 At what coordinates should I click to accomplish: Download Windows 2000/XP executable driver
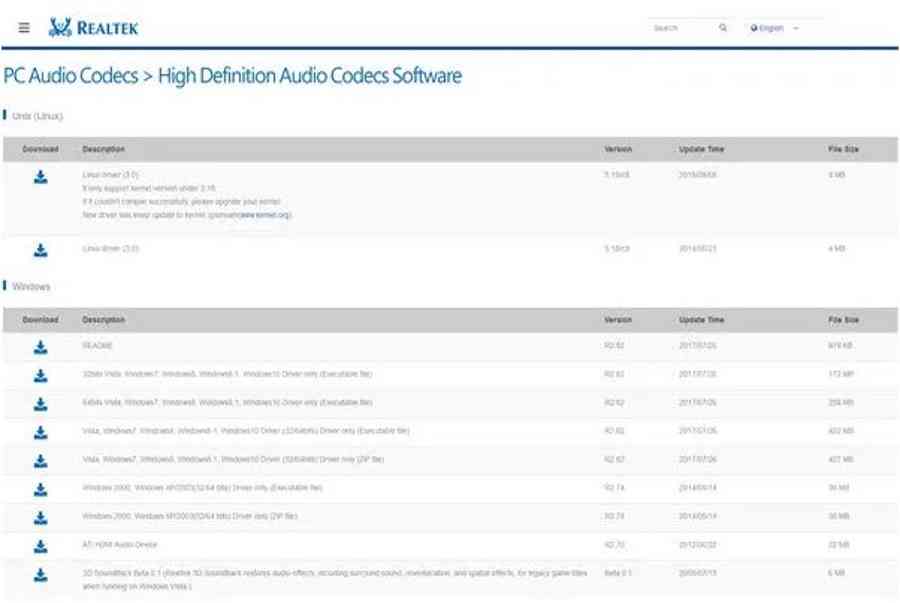pyautogui.click(x=41, y=489)
